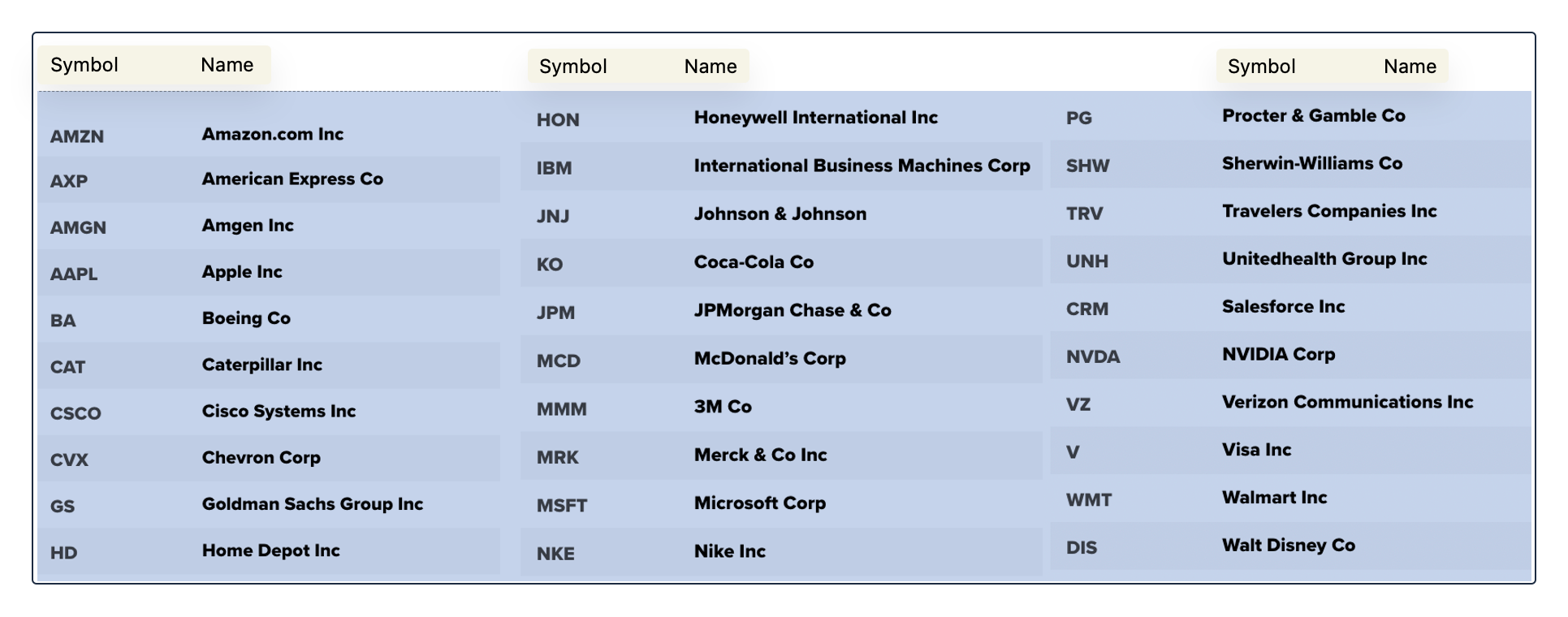Click the GS ticker symbol
Screen dimensions: 1568x617
(x=63, y=506)
